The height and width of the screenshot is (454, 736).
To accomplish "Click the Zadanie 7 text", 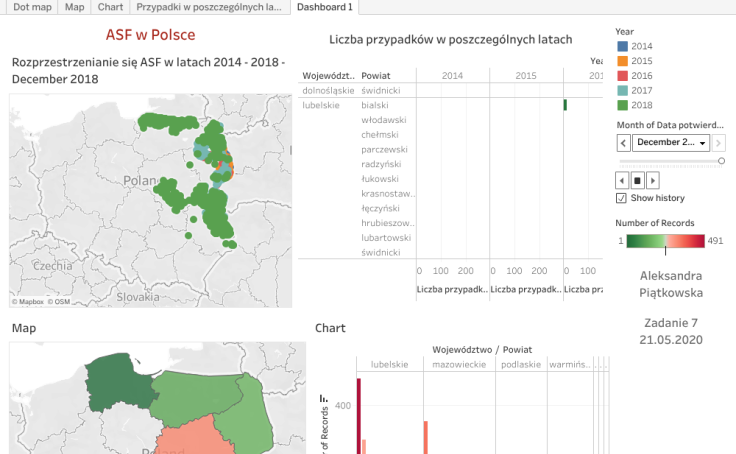I will (x=671, y=323).
